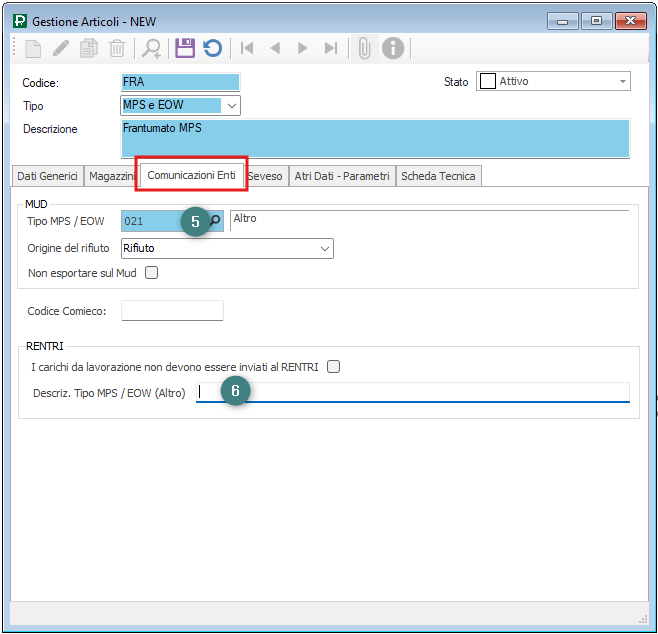658x634 pixels.
Task: Click the Undo/refresh arrow icon
Action: click(x=212, y=48)
